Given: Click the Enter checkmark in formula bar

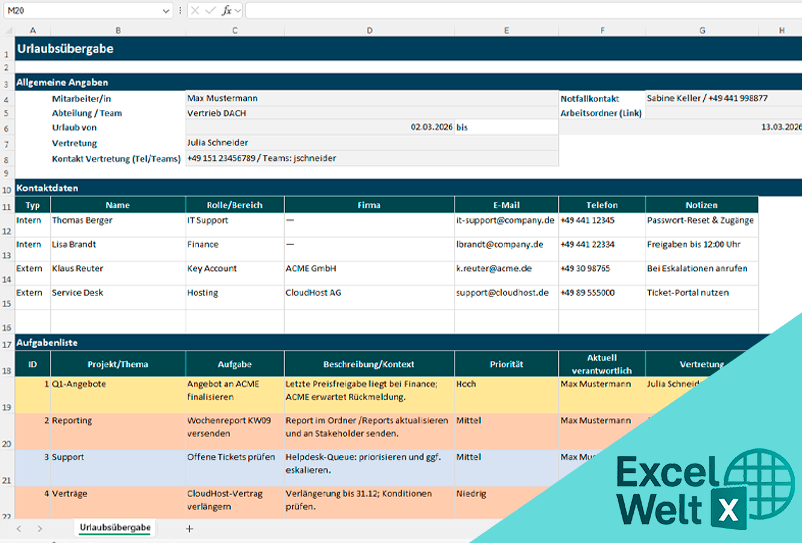Looking at the screenshot, I should click(x=210, y=10).
